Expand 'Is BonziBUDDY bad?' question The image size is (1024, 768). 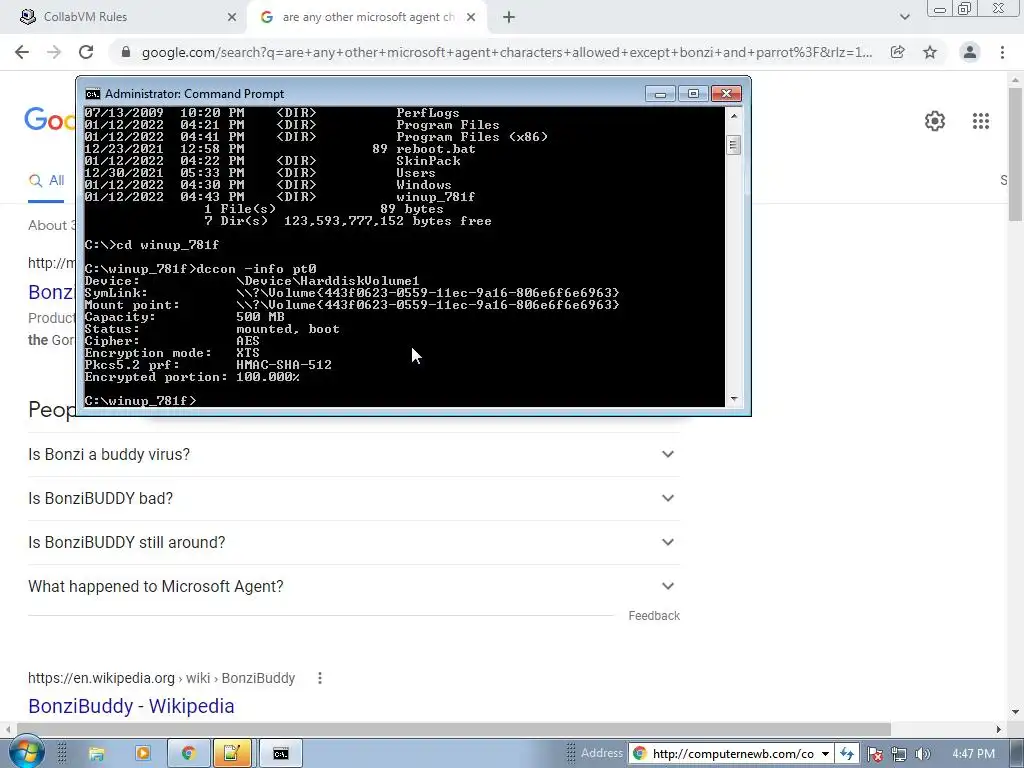[354, 498]
